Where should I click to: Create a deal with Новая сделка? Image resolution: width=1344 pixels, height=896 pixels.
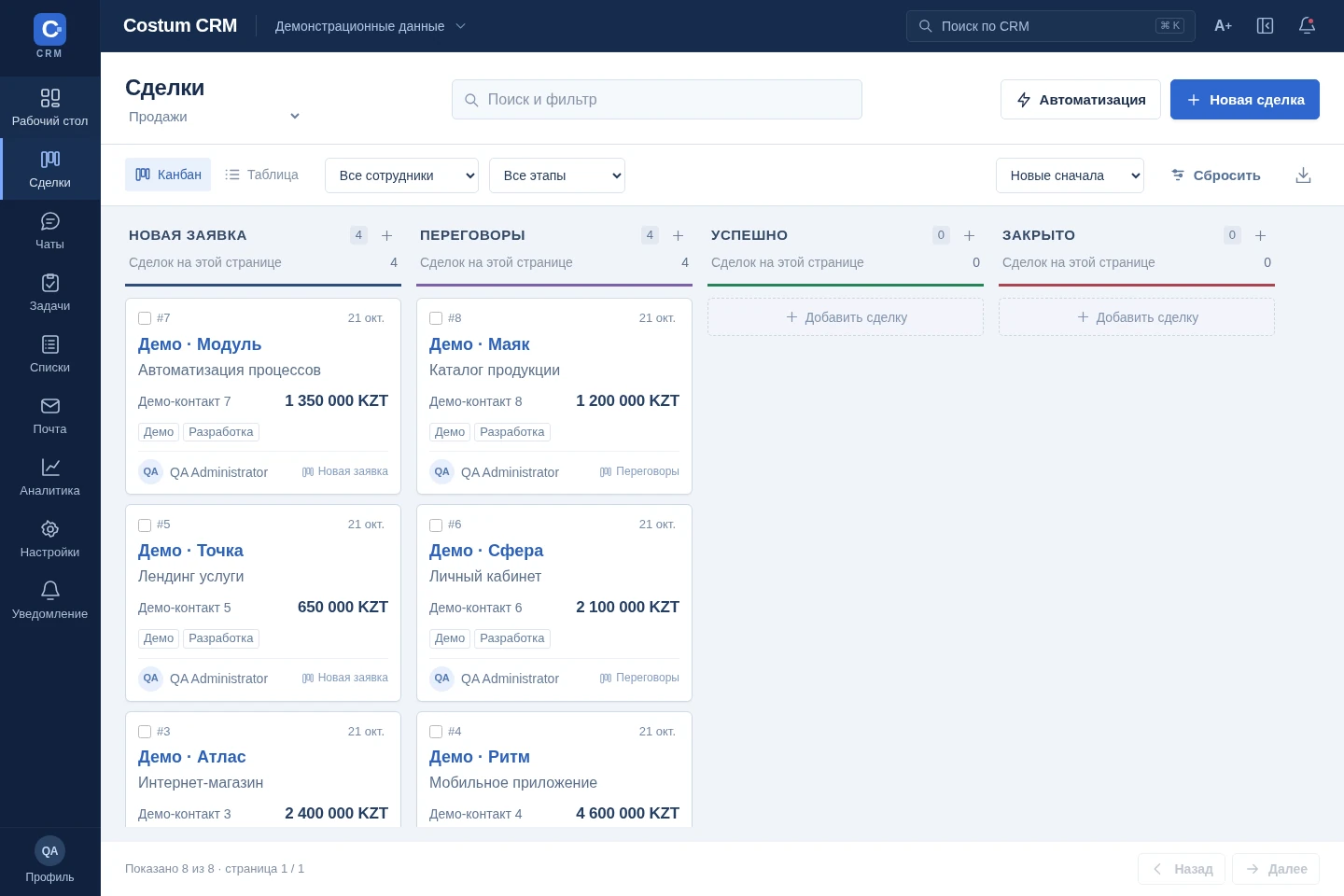click(1245, 99)
